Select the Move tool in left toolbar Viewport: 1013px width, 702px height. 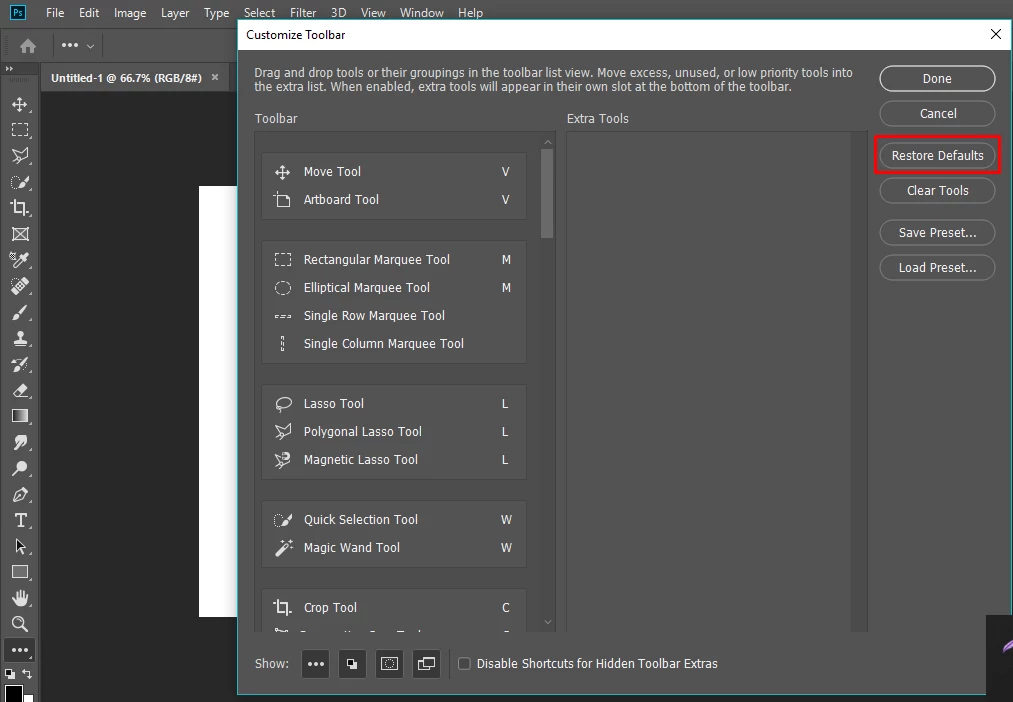20,104
